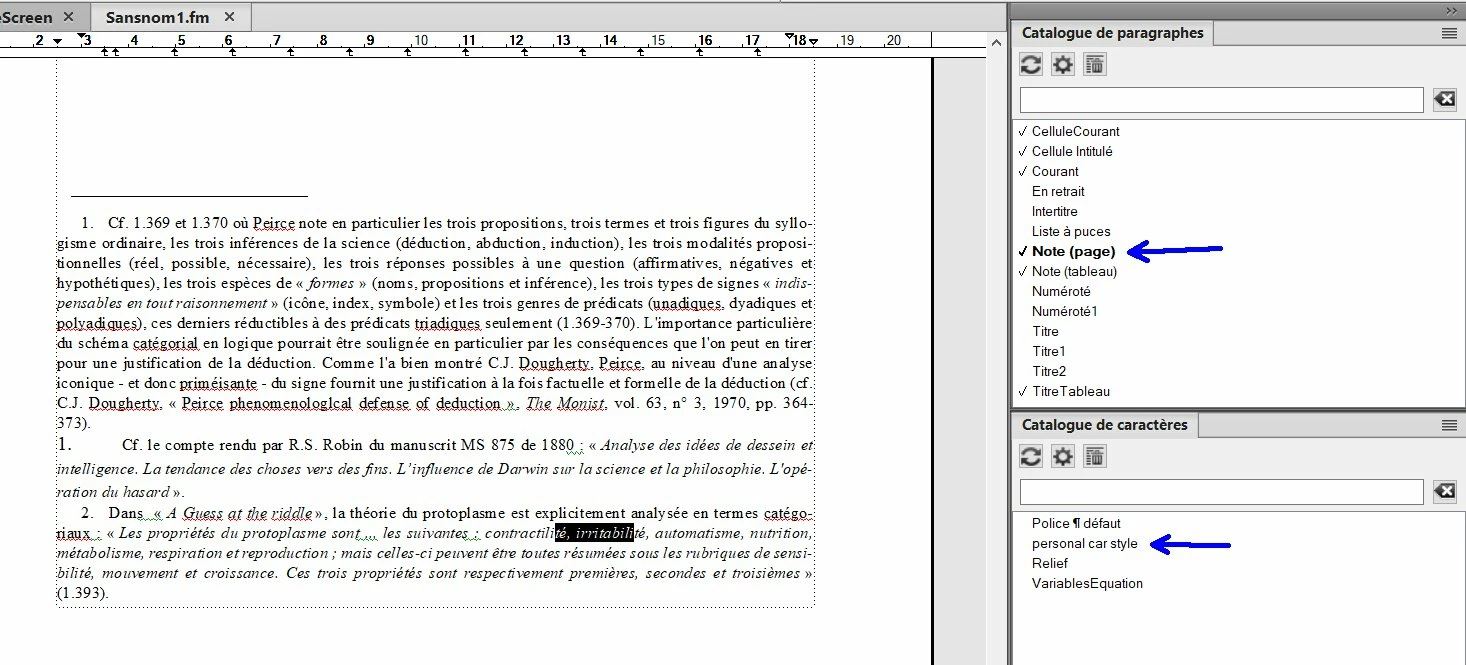Click delete format icon in character catalog
Screen dimensions: 1466x665
pos(1095,457)
